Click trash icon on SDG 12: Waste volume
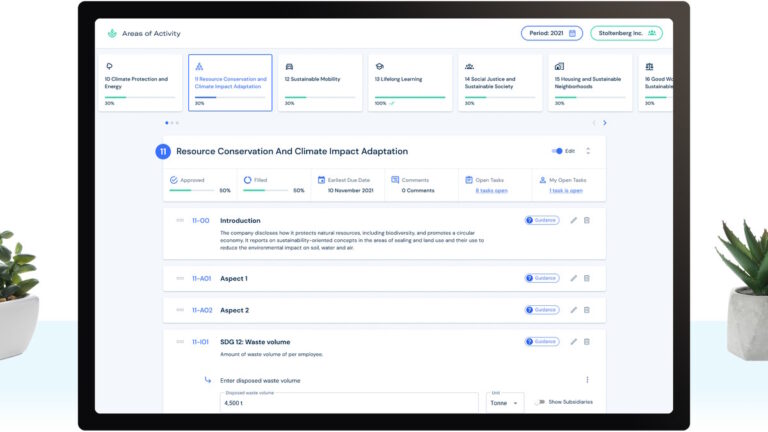Image resolution: width=768 pixels, height=432 pixels. tap(587, 341)
